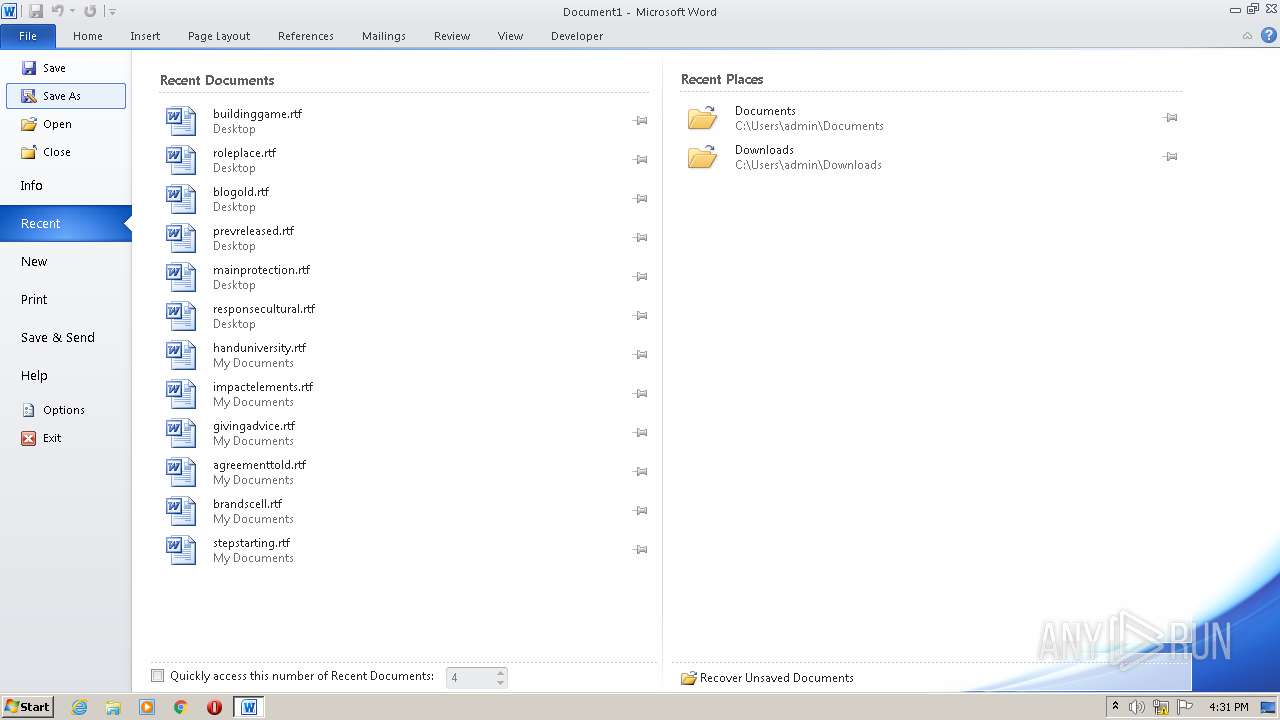Viewport: 1280px width, 720px height.
Task: Pin roleplace.rtf to the recent list
Action: [x=640, y=160]
